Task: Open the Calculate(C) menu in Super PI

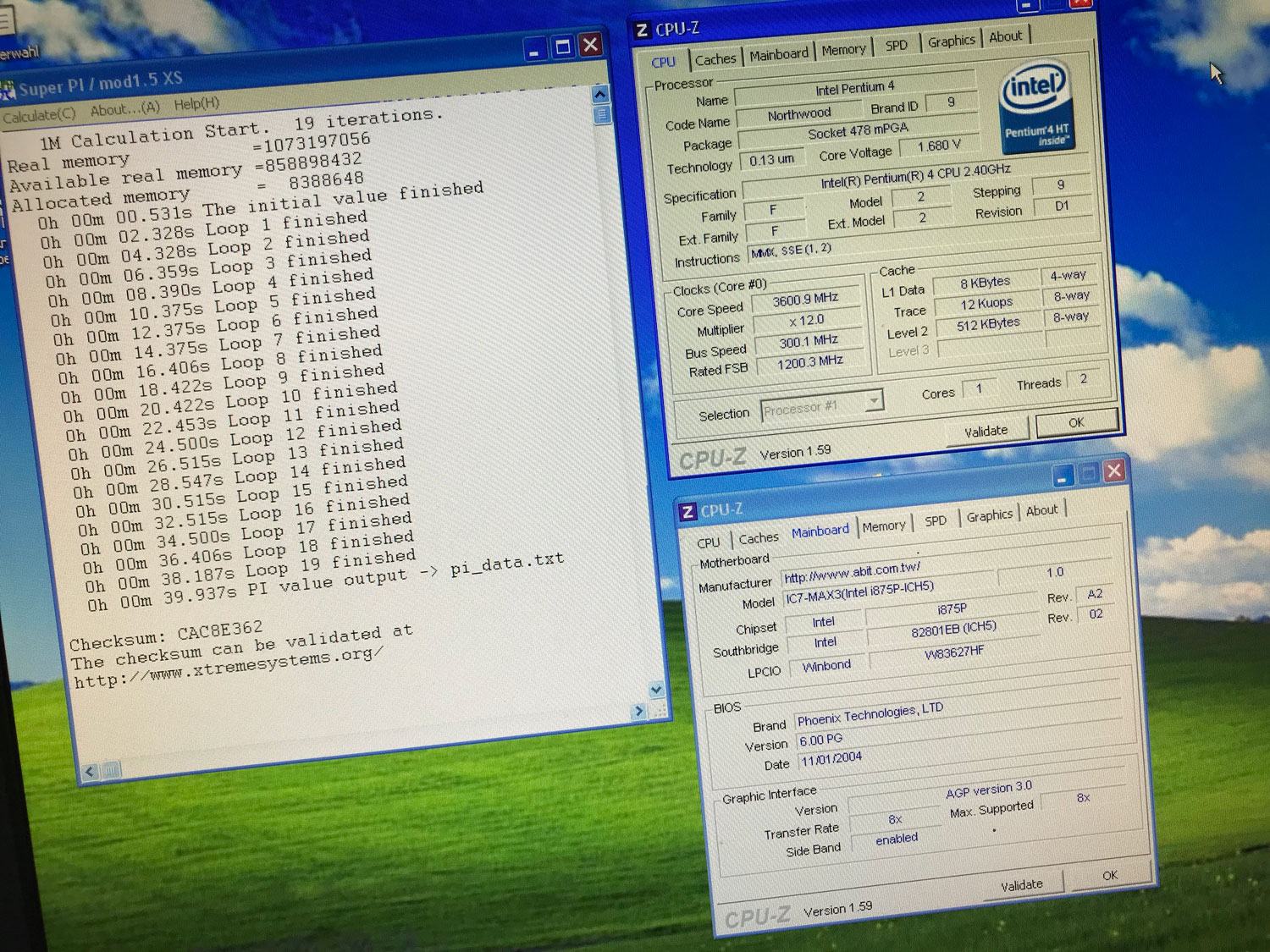Action: 39,115
